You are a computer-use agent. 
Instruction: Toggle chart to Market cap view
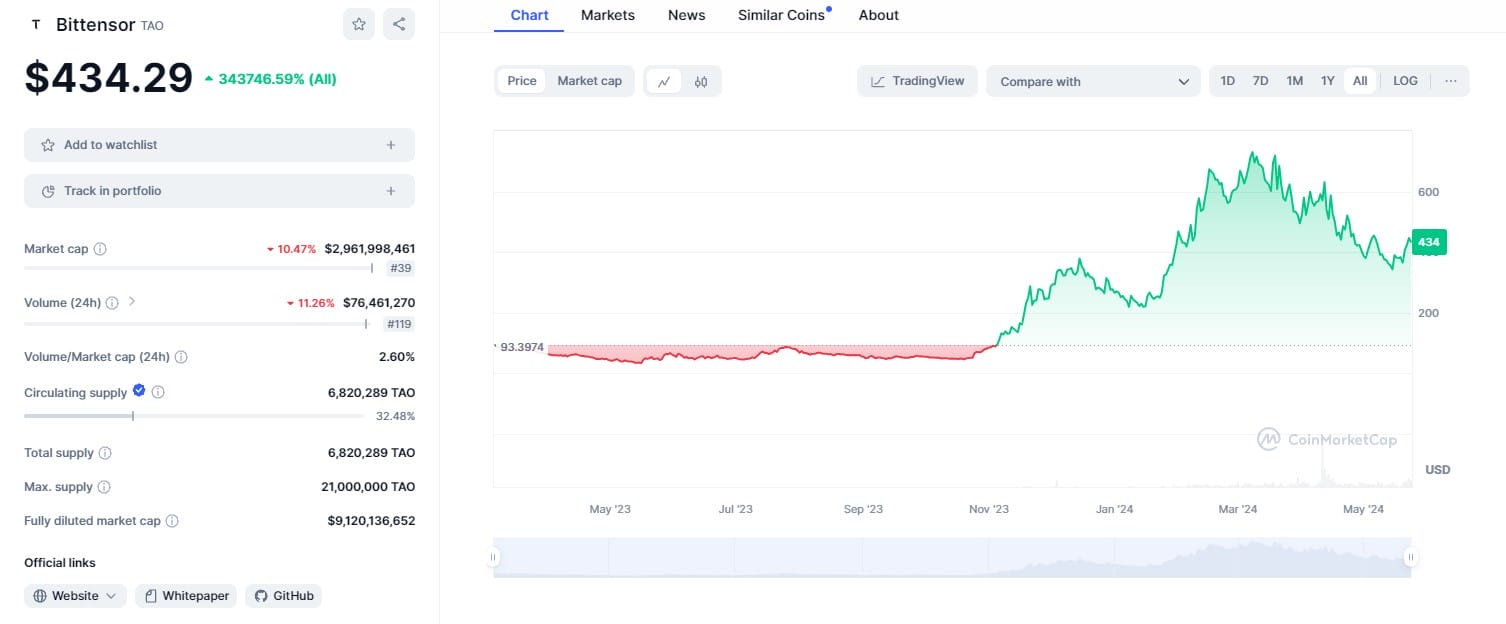click(x=589, y=81)
